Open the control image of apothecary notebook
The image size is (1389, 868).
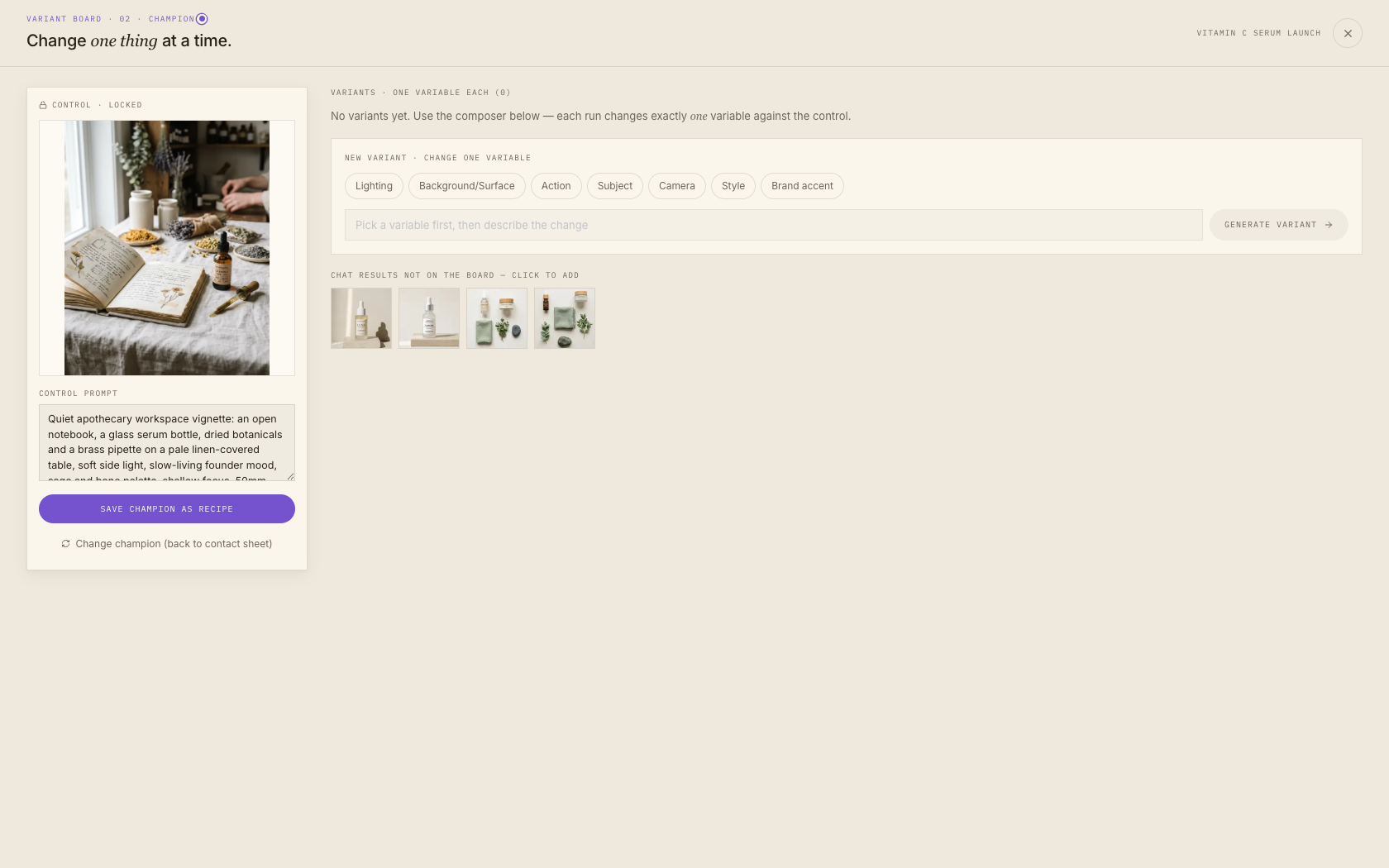167,248
